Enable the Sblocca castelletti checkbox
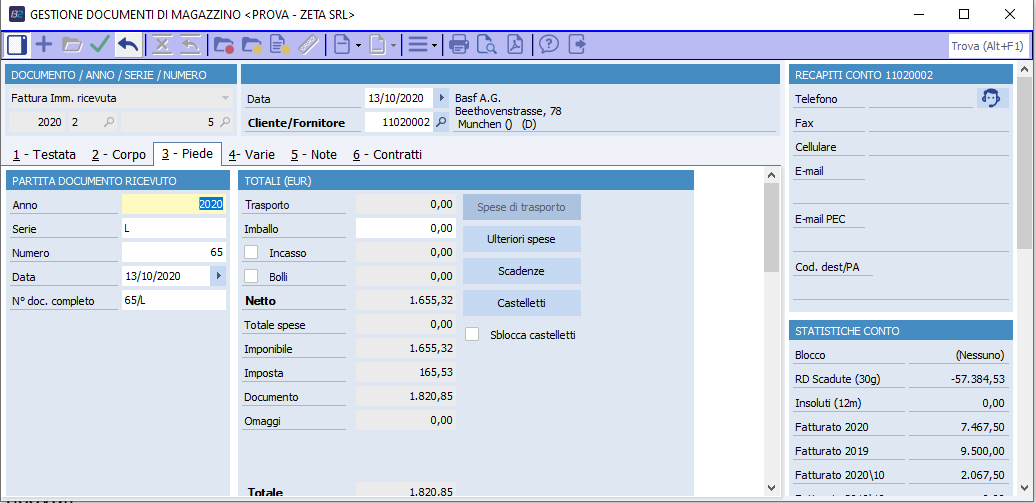This screenshot has height=503, width=1036. [x=472, y=334]
